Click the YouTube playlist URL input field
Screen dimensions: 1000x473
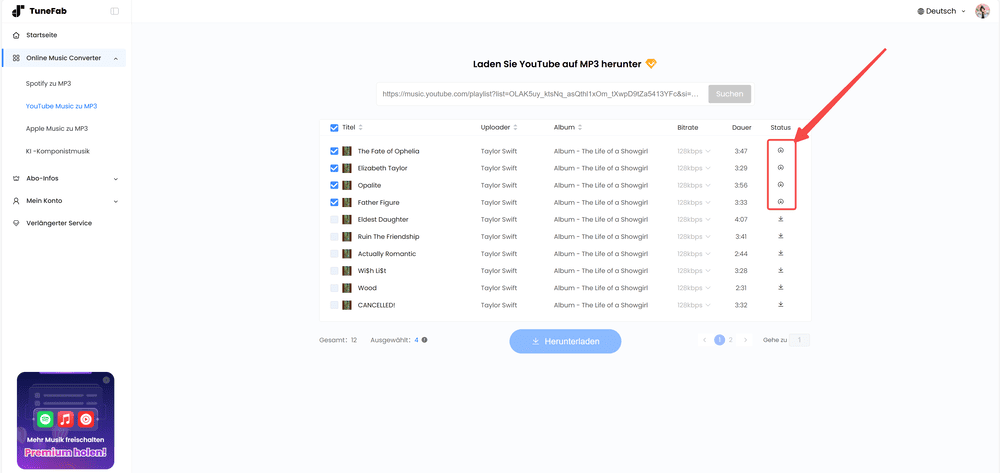(540, 94)
